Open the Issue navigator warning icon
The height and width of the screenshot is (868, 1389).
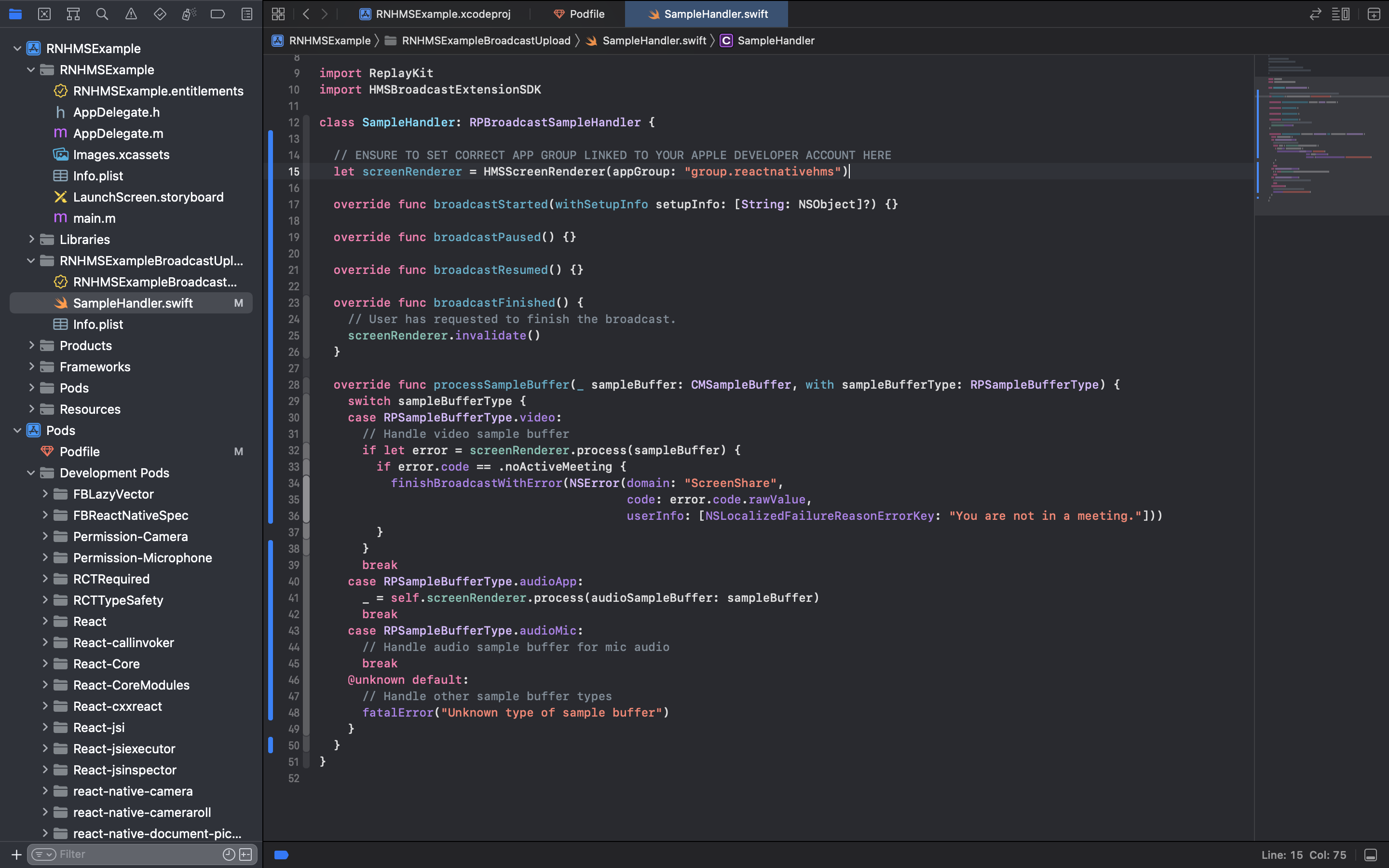click(131, 14)
